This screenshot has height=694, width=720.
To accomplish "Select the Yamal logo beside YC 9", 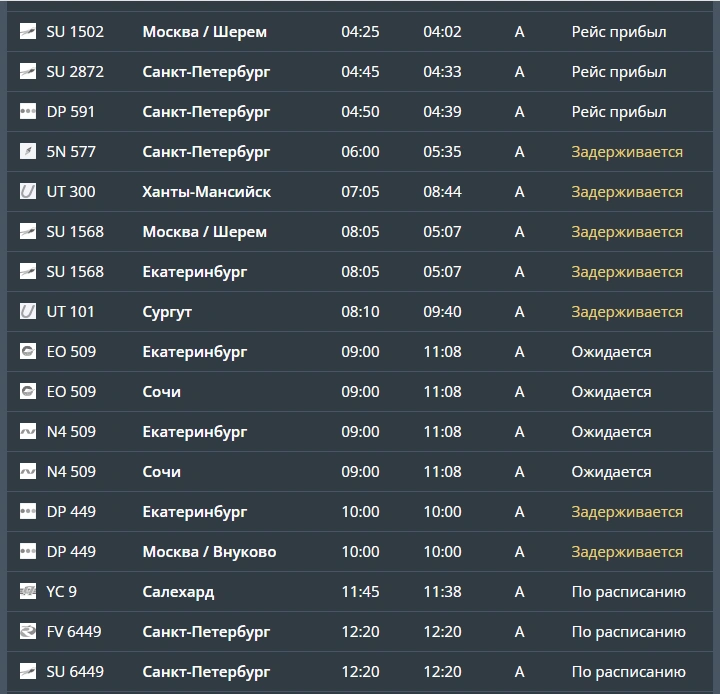I will [28, 591].
